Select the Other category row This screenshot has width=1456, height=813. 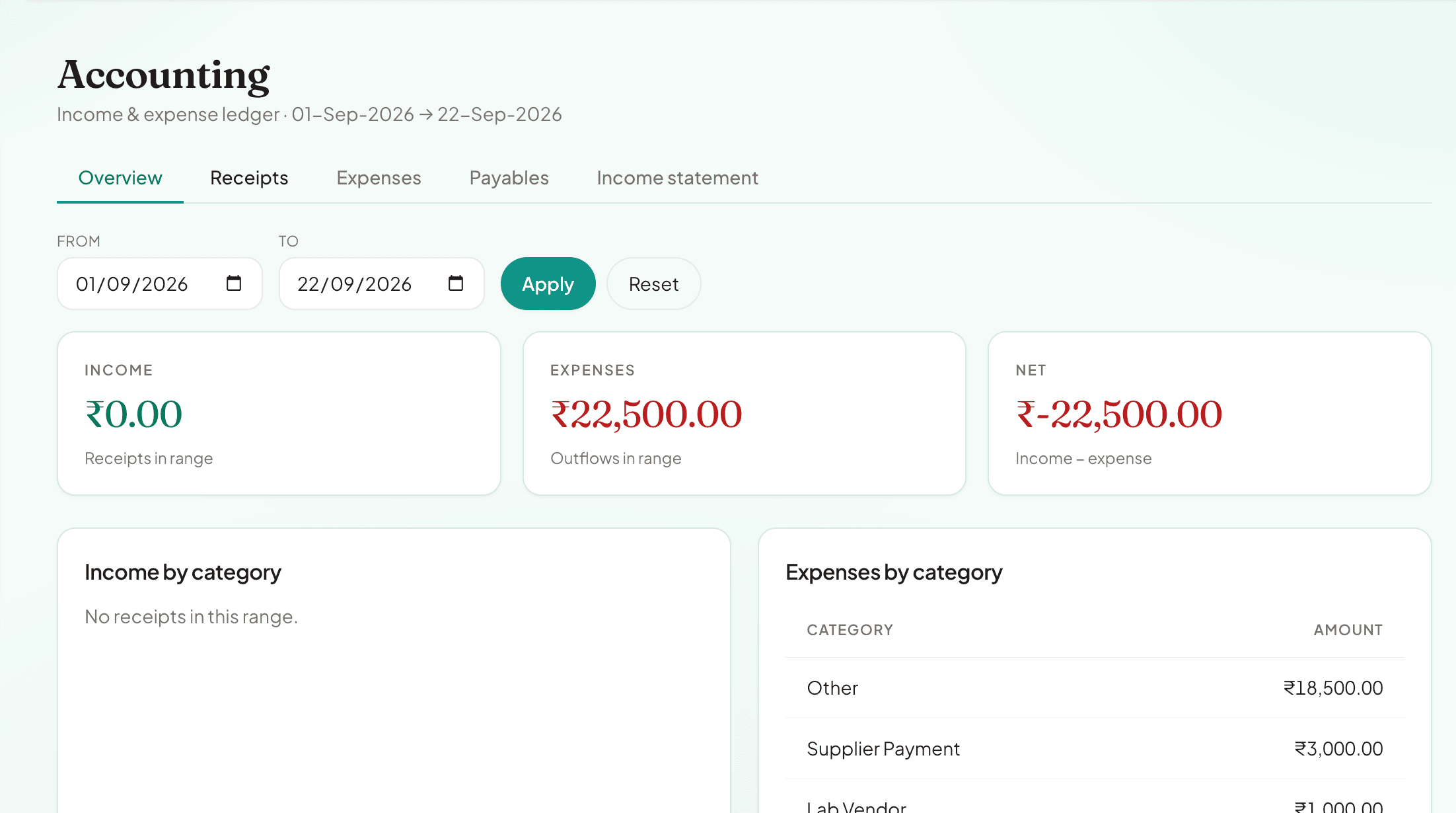pos(1095,688)
